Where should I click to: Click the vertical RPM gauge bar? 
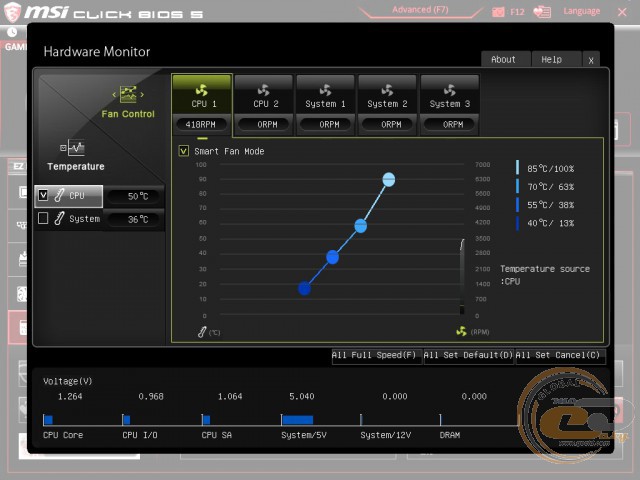(x=462, y=277)
